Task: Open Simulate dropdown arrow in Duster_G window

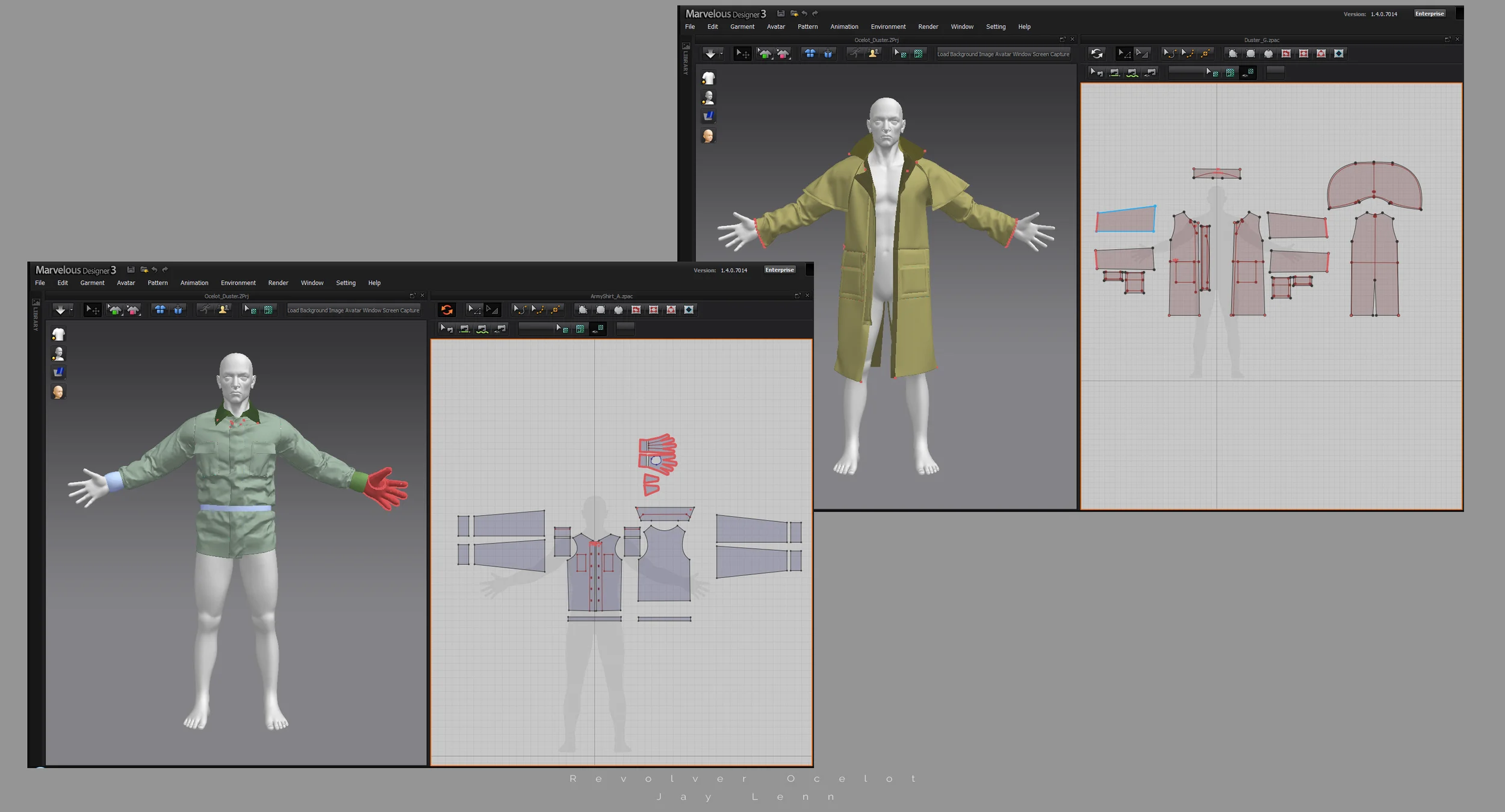Action: [721, 54]
